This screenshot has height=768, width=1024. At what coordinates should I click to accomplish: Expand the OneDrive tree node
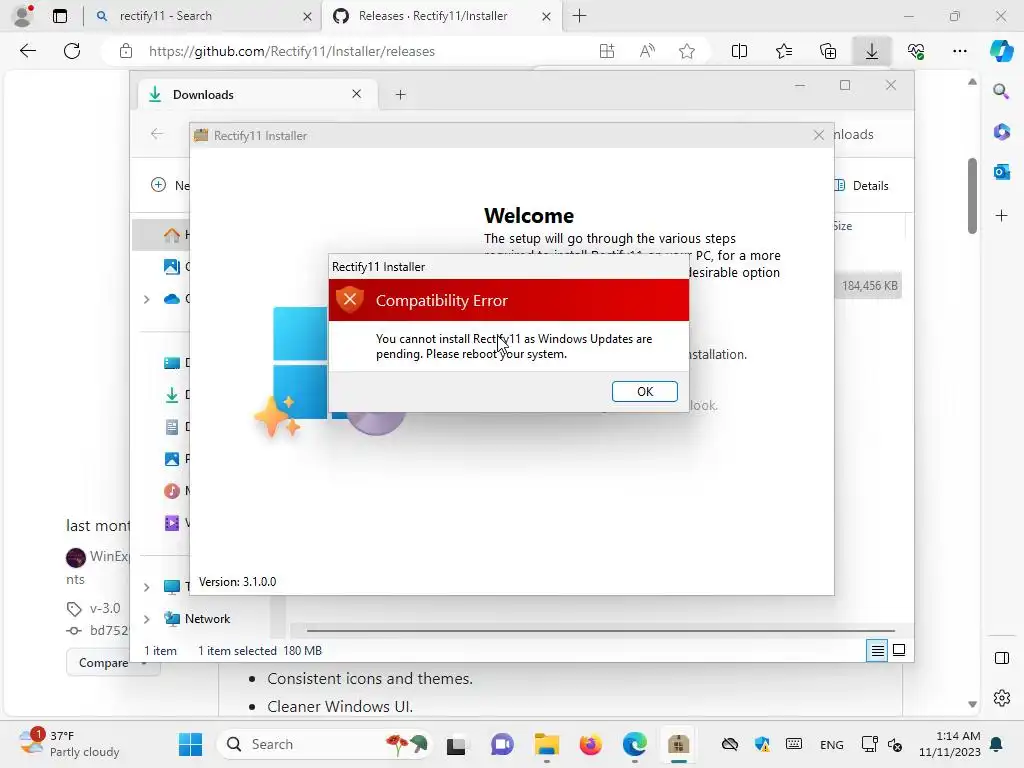click(146, 299)
